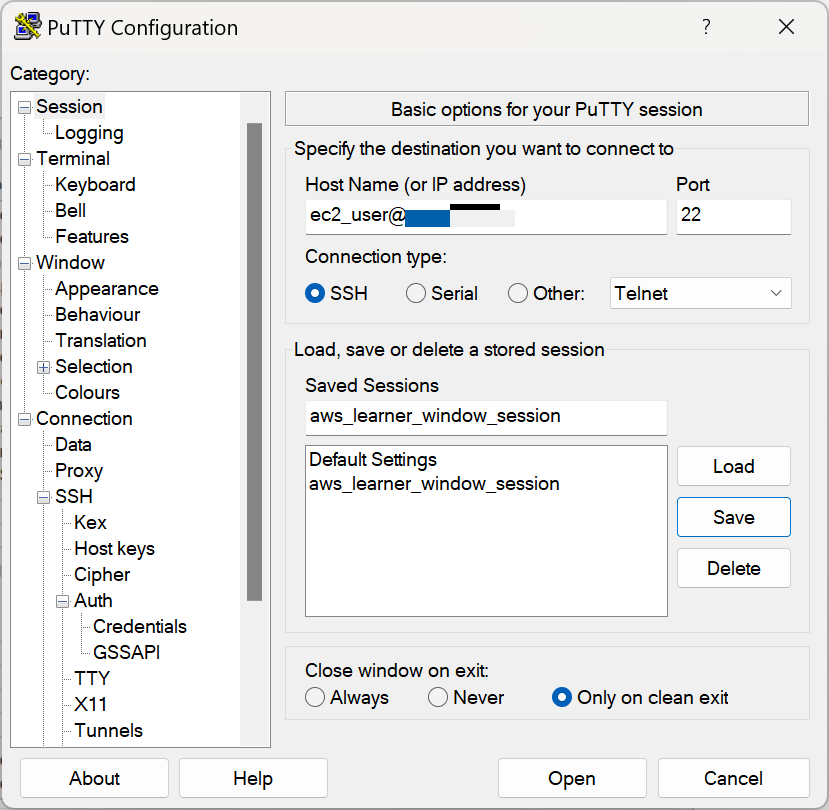Open the Appearance settings category
Viewport: 829px width, 810px height.
(106, 289)
